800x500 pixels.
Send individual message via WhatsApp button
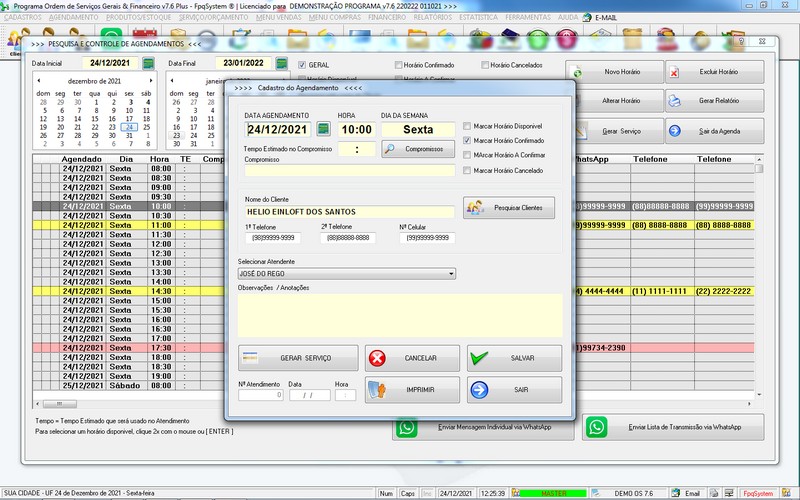483,428
